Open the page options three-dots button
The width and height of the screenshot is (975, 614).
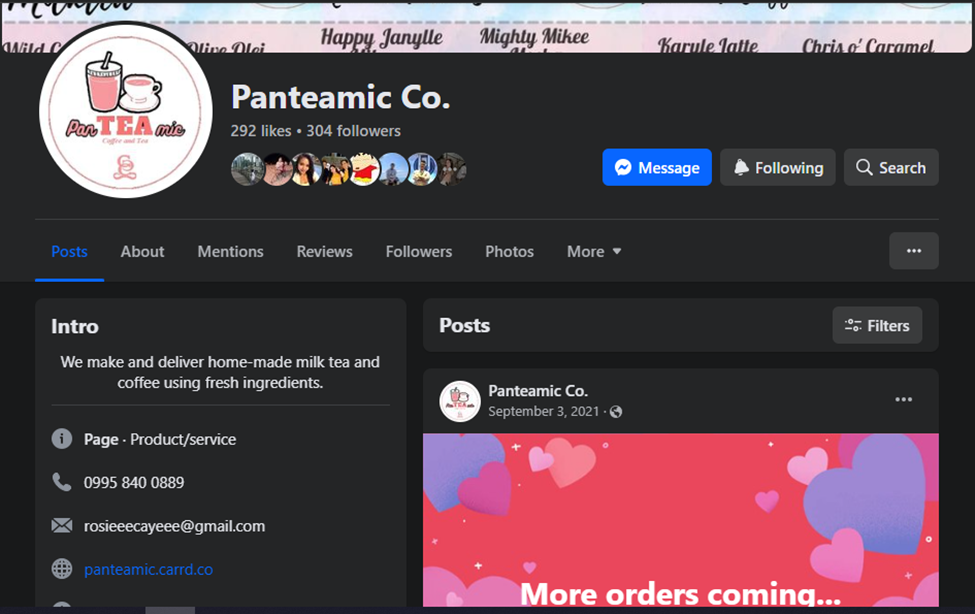pos(913,251)
